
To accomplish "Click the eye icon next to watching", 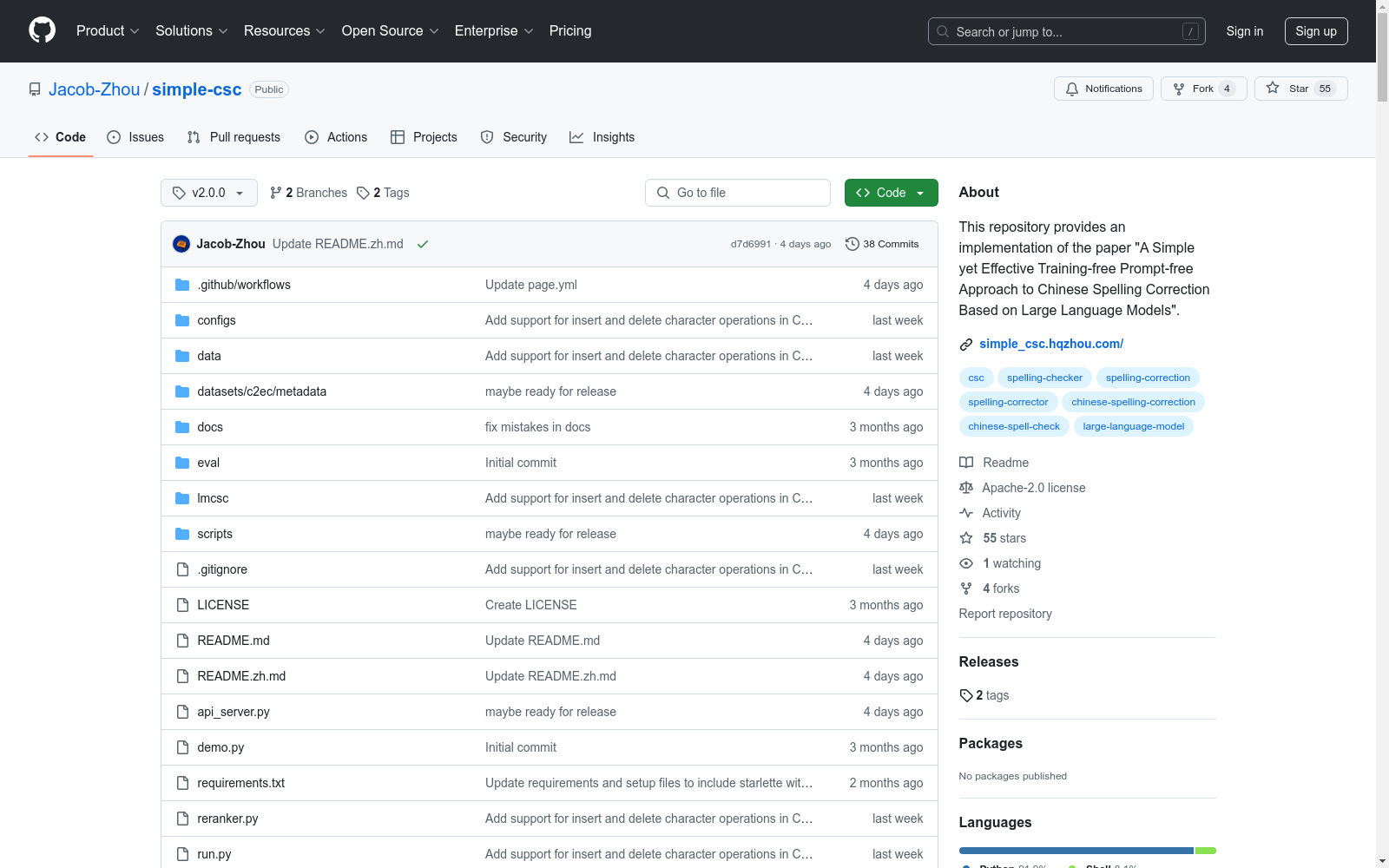I will click(966, 563).
